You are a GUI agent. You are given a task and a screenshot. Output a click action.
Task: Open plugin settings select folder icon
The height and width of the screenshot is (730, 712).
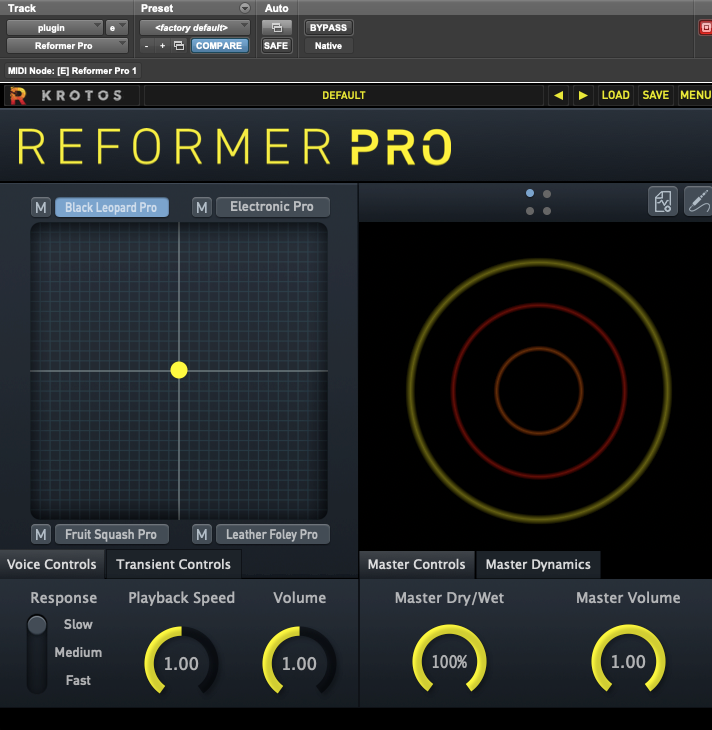pyautogui.click(x=179, y=46)
